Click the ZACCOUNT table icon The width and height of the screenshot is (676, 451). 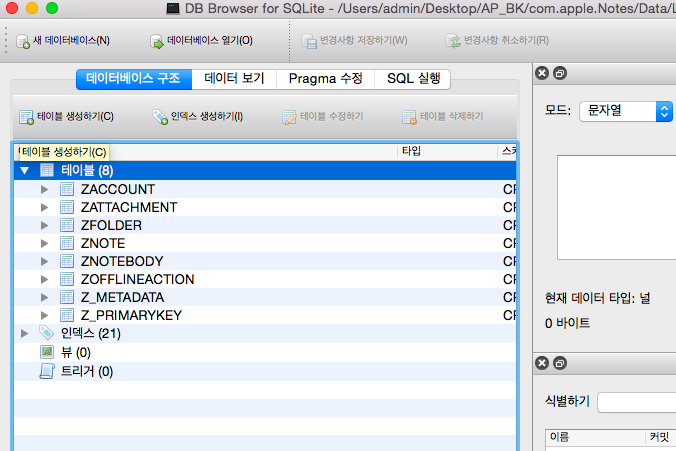coord(67,189)
